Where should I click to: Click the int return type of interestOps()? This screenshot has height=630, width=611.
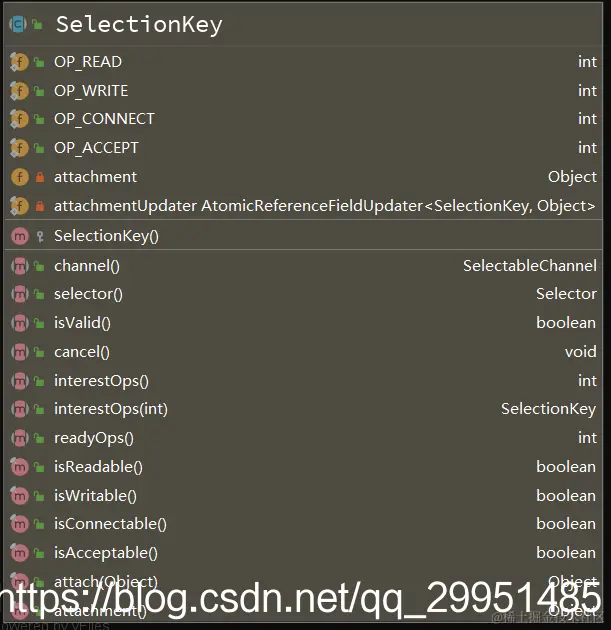pyautogui.click(x=587, y=381)
